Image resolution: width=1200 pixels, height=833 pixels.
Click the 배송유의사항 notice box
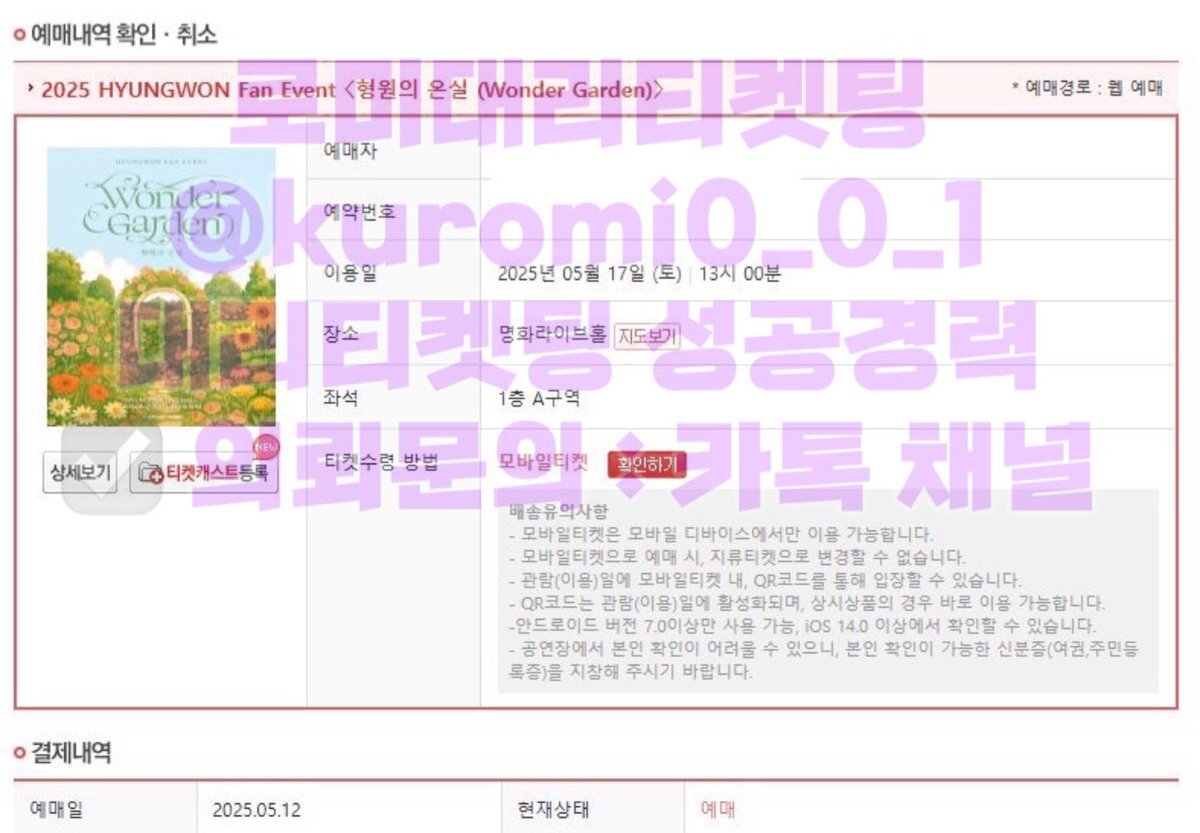pyautogui.click(x=828, y=593)
